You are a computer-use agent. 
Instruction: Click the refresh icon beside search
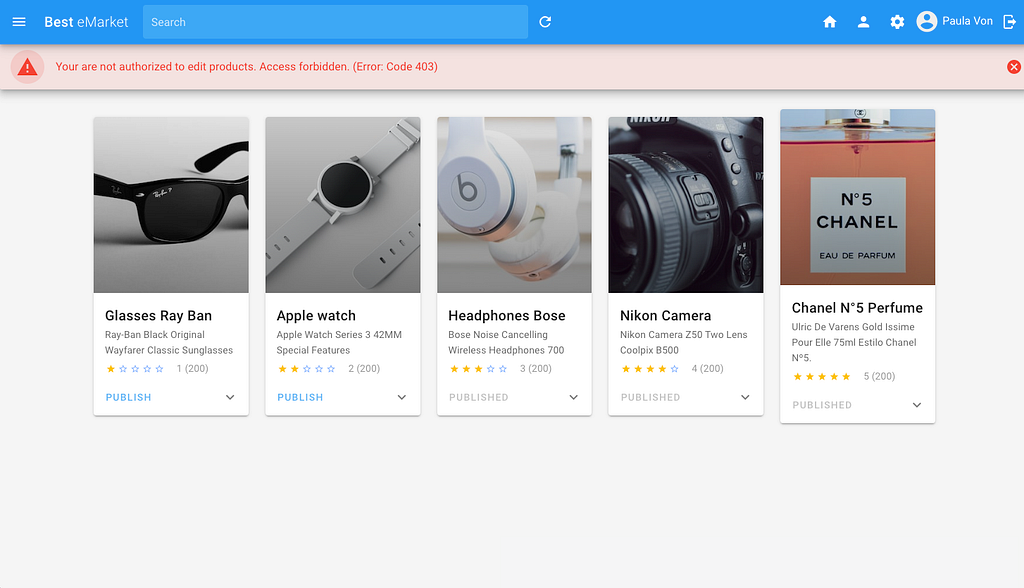[545, 22]
